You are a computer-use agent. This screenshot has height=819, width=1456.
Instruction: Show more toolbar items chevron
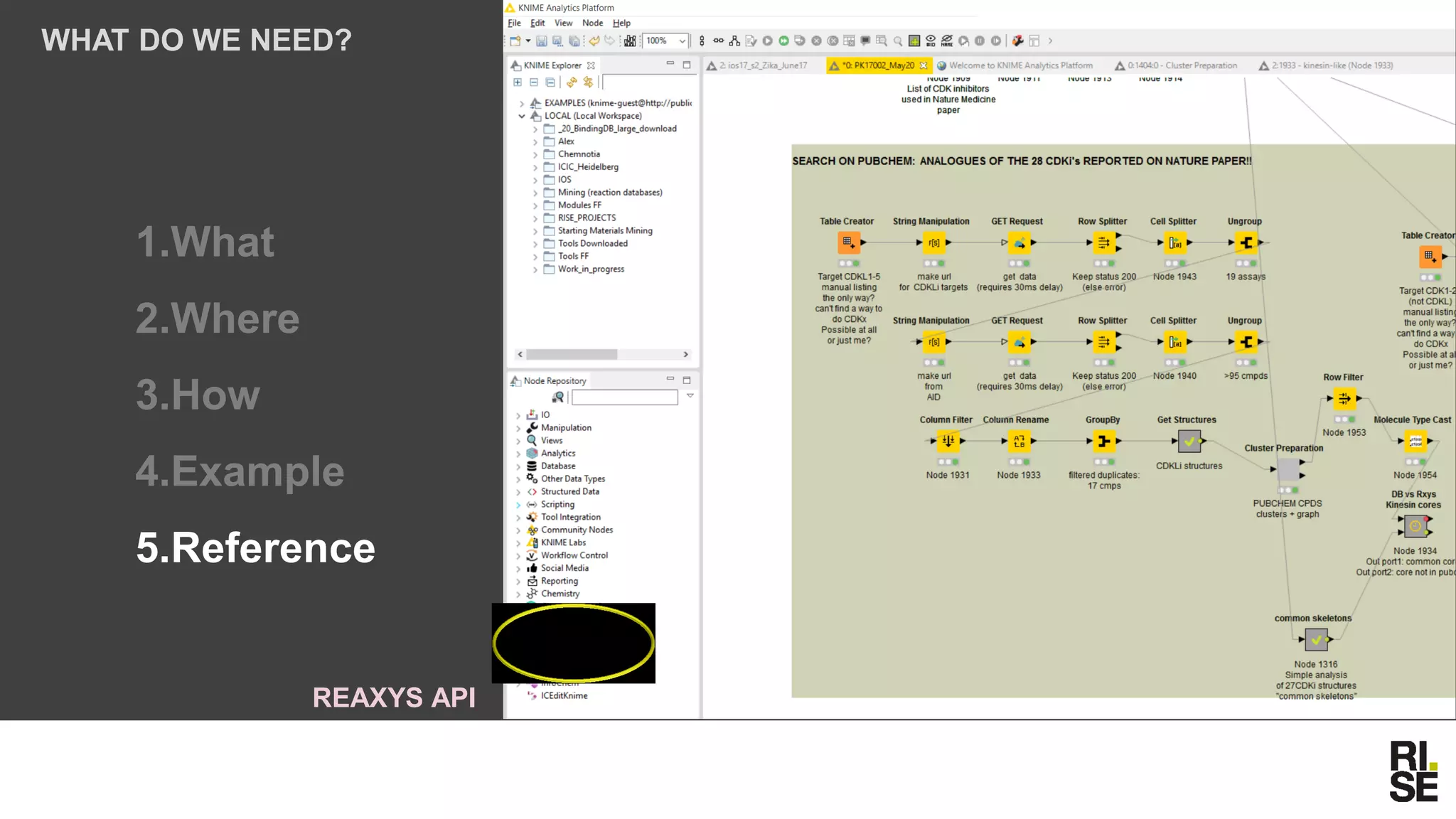point(1050,41)
